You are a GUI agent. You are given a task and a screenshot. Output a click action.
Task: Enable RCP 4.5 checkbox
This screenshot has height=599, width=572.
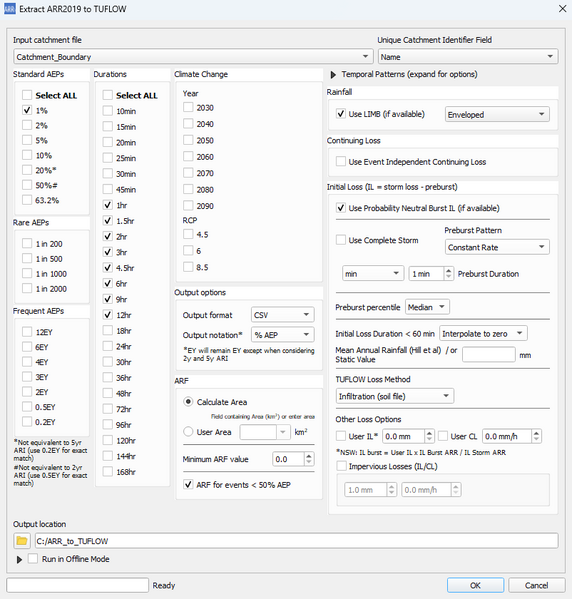coord(188,234)
